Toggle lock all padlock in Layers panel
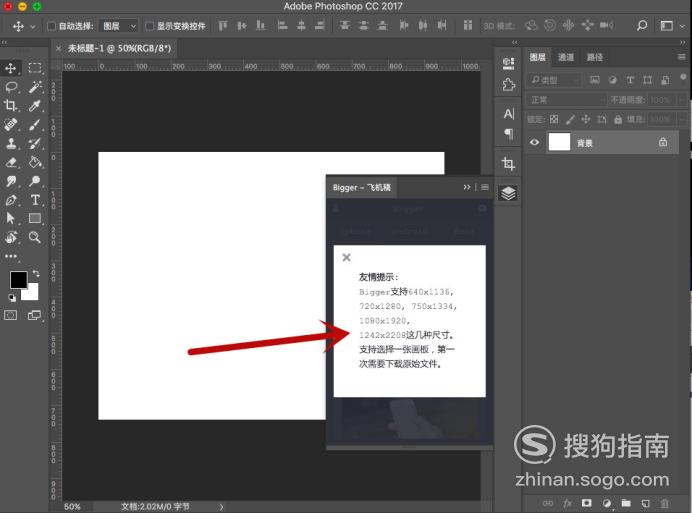Screen dimensions: 692x513 pyautogui.click(x=618, y=119)
